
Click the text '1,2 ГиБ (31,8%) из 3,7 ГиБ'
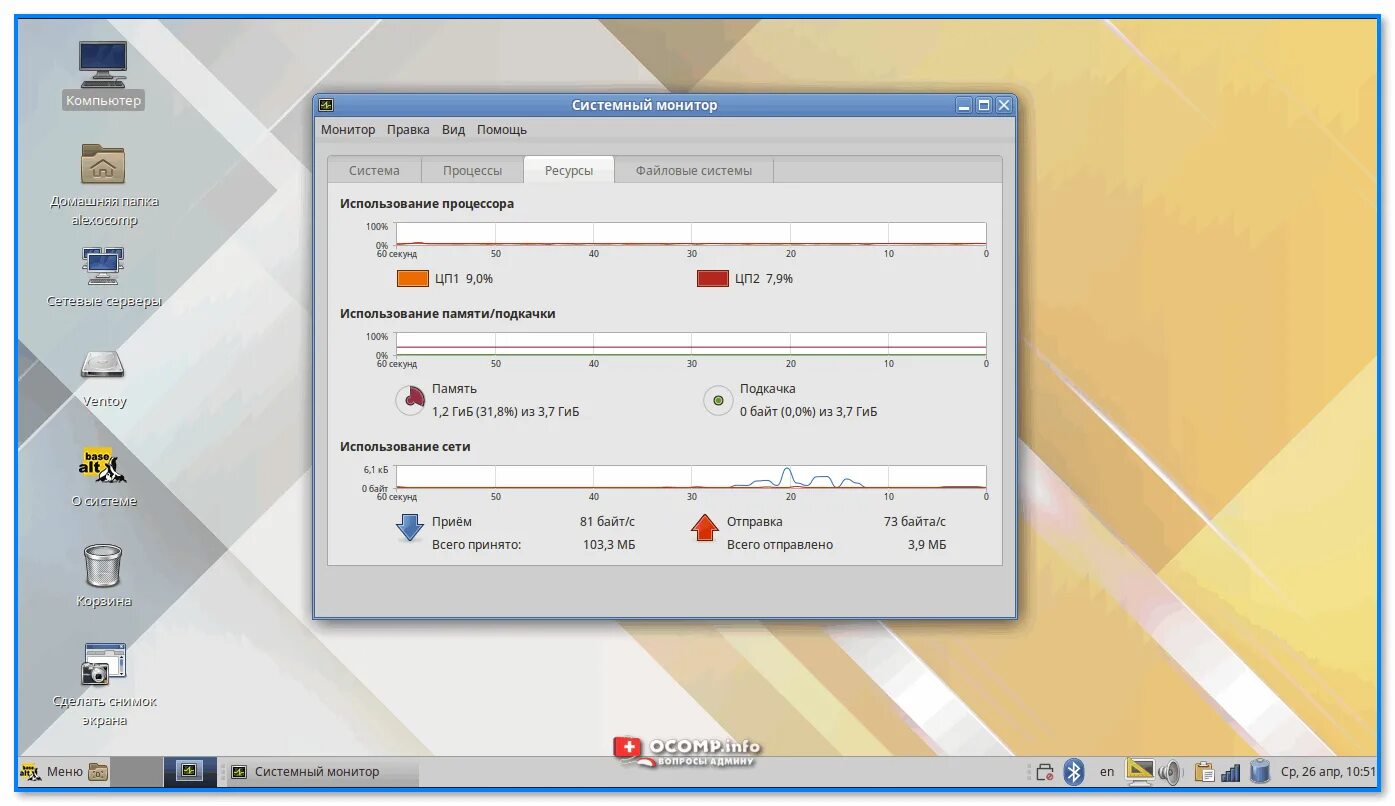point(506,412)
